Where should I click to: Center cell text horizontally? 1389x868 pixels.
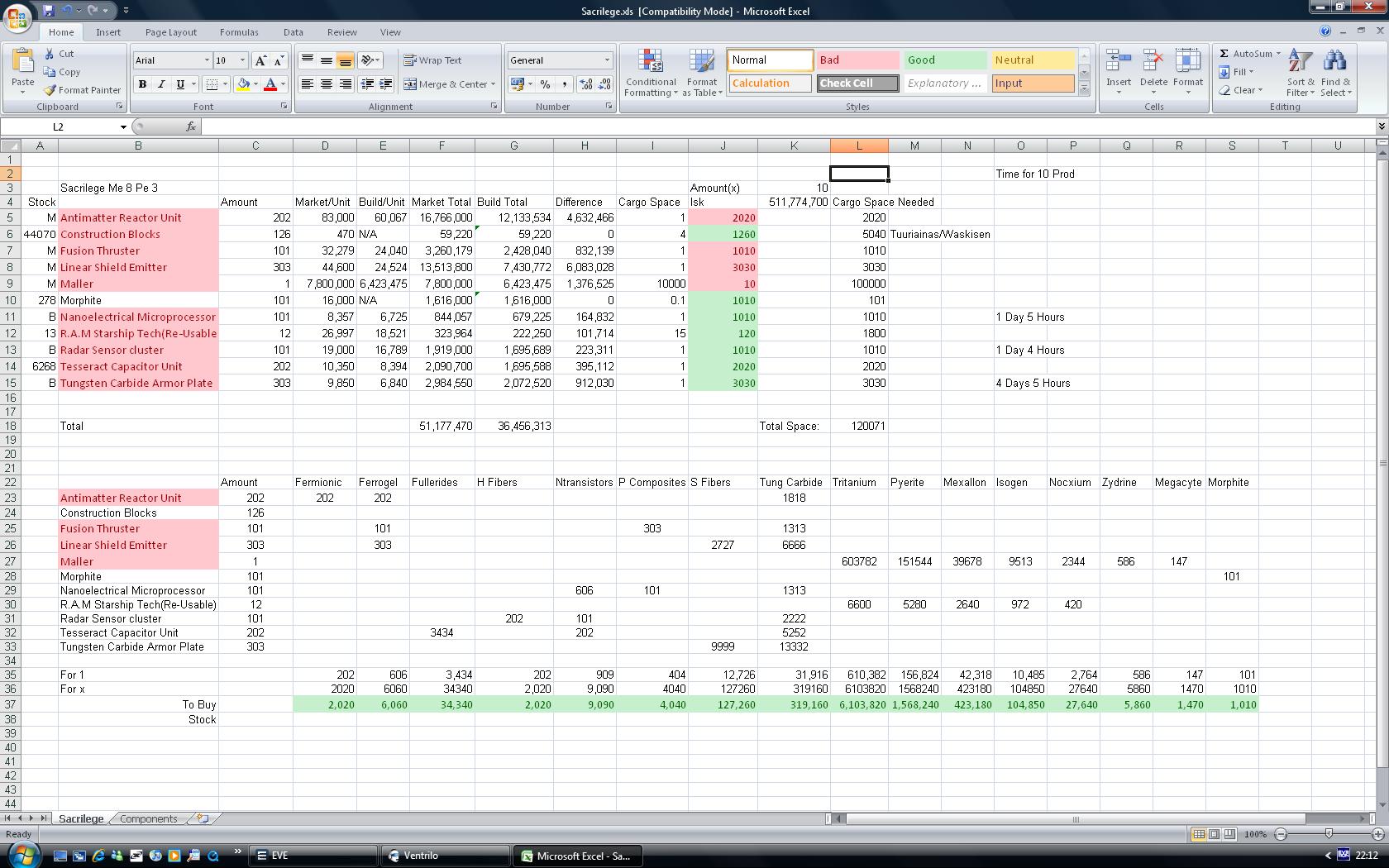(x=327, y=84)
